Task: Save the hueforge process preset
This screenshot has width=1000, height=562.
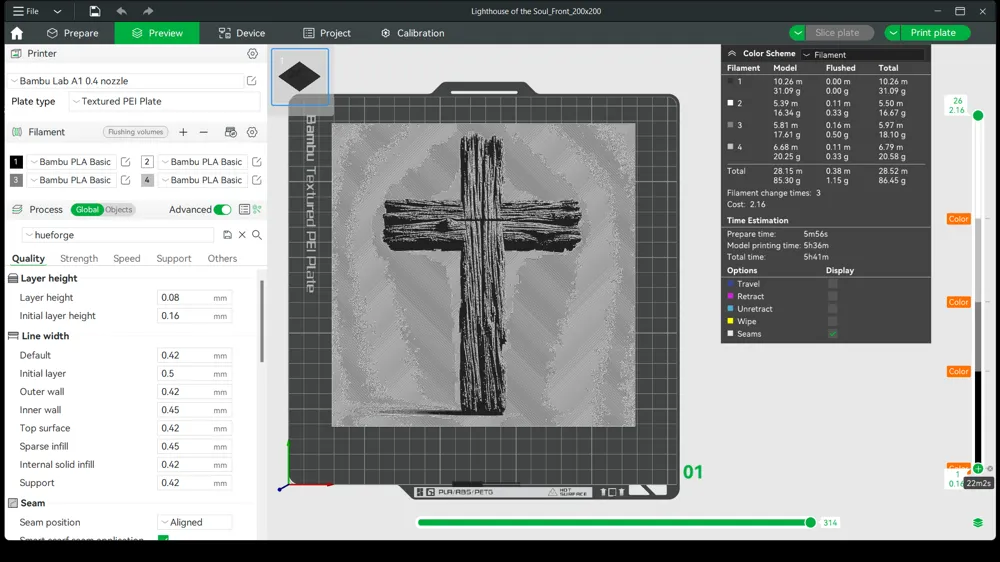Action: pyautogui.click(x=227, y=235)
